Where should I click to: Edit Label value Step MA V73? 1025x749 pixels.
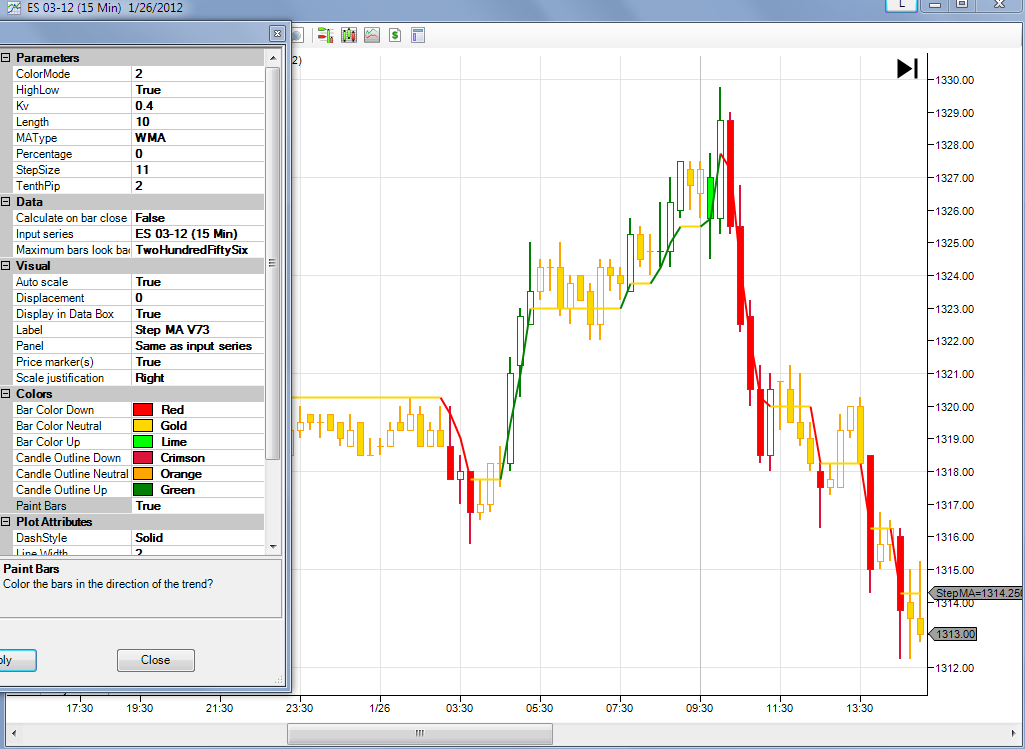pyautogui.click(x=198, y=330)
